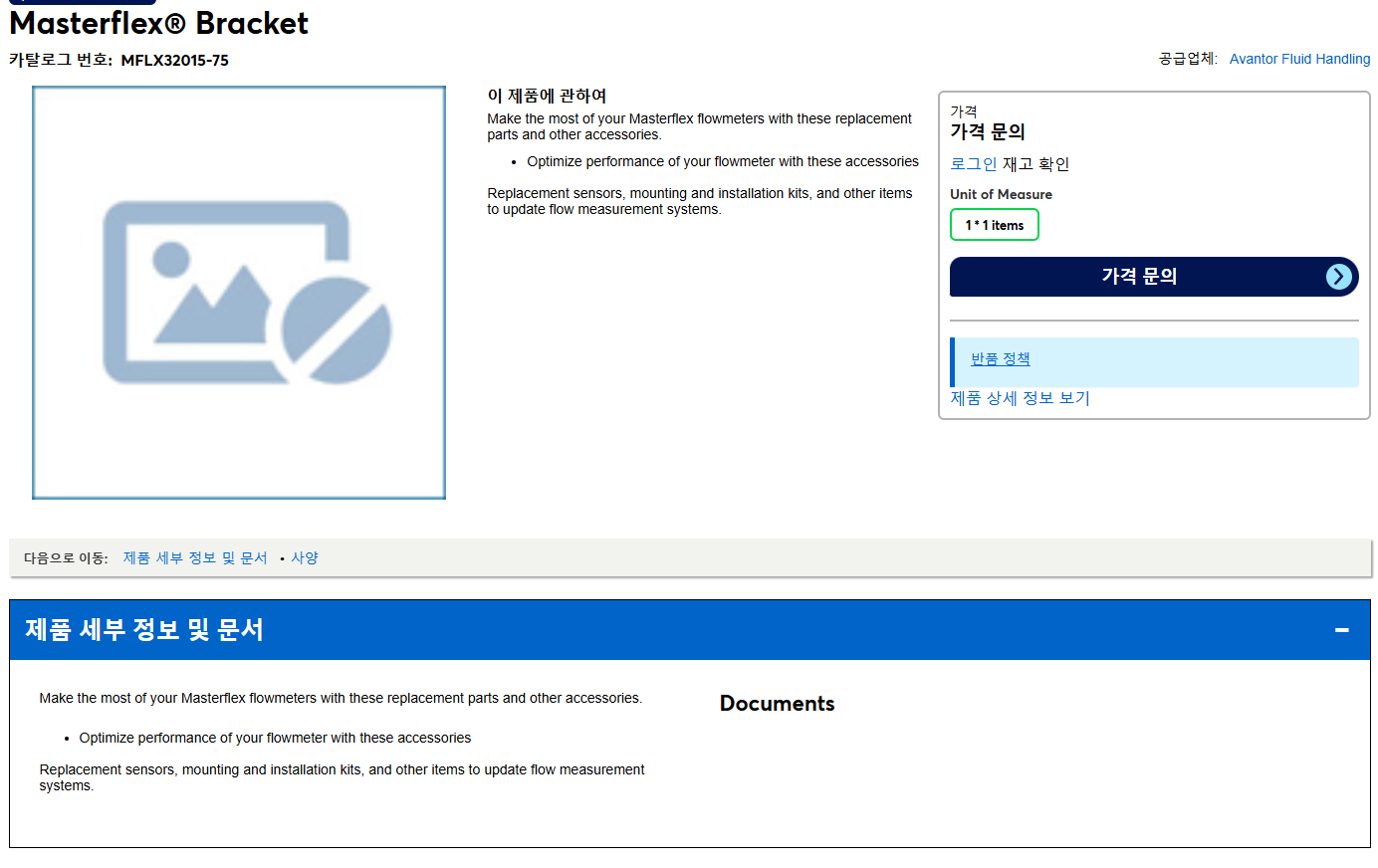1378x868 pixels.
Task: Click the 로그인 link for stock check
Action: (973, 164)
